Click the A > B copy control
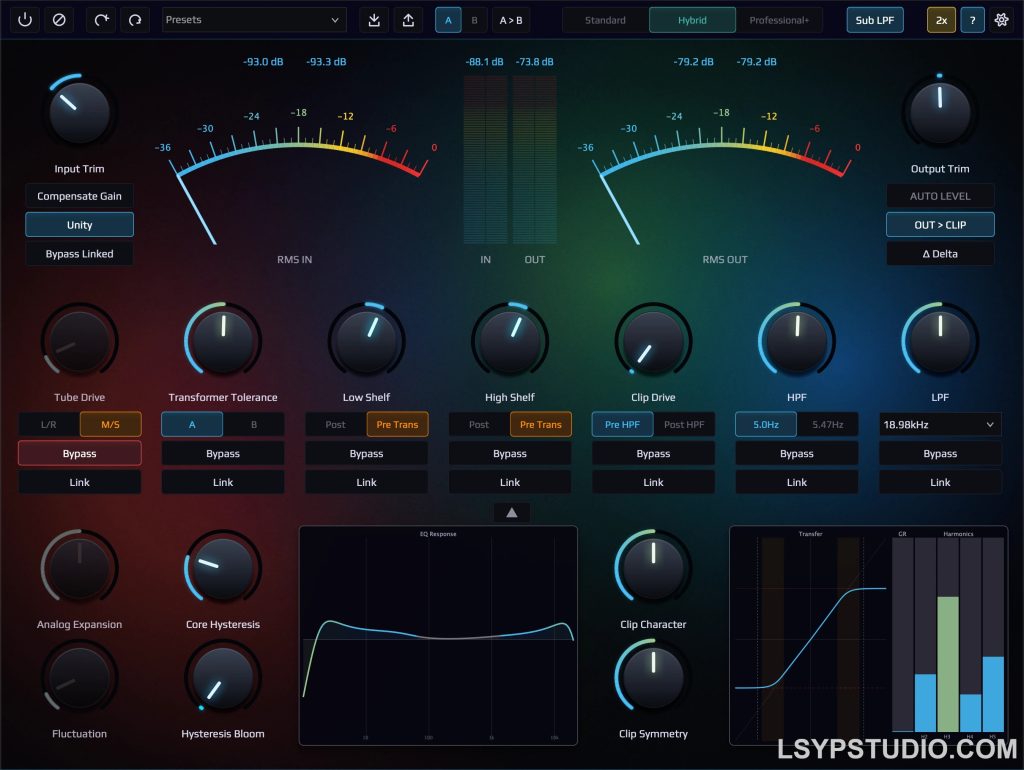Screen dimensions: 1024x770 pos(511,19)
